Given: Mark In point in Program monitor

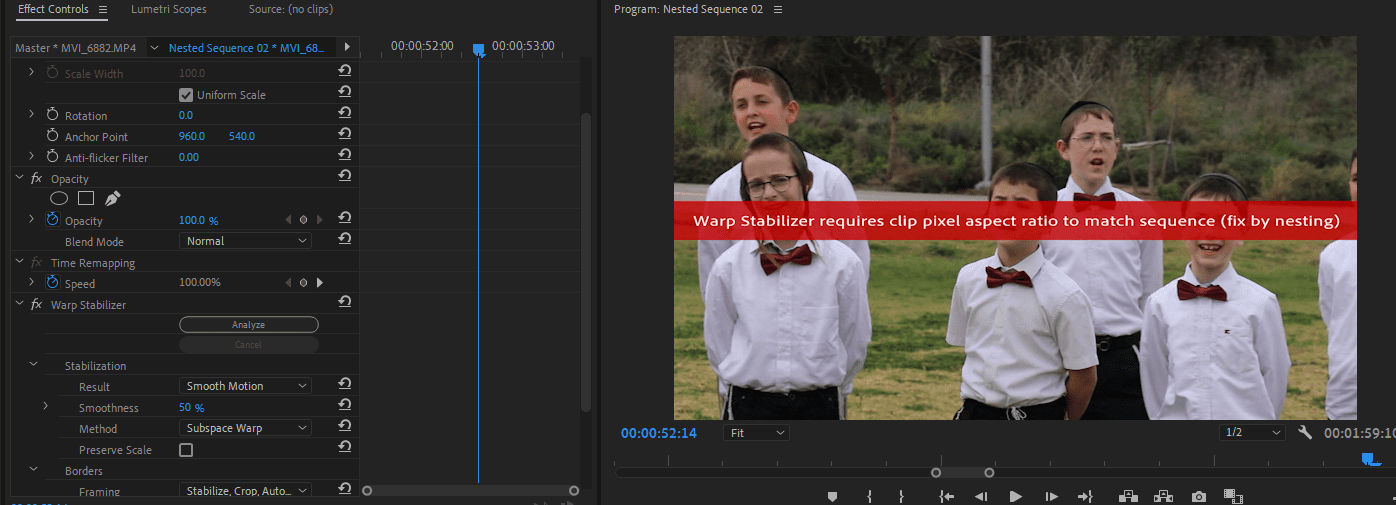Looking at the screenshot, I should coord(869,496).
